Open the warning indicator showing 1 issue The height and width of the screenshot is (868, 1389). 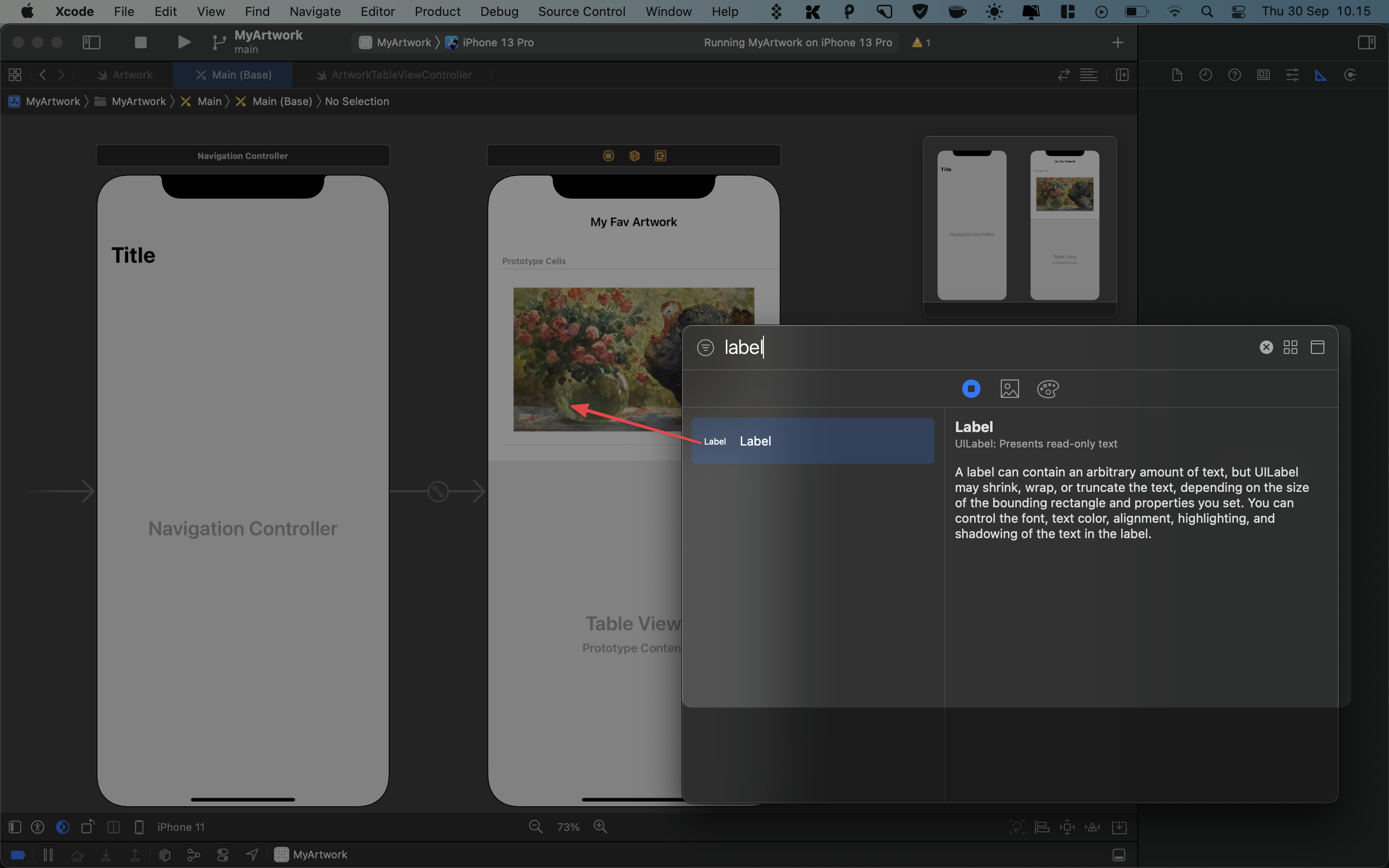pos(921,42)
